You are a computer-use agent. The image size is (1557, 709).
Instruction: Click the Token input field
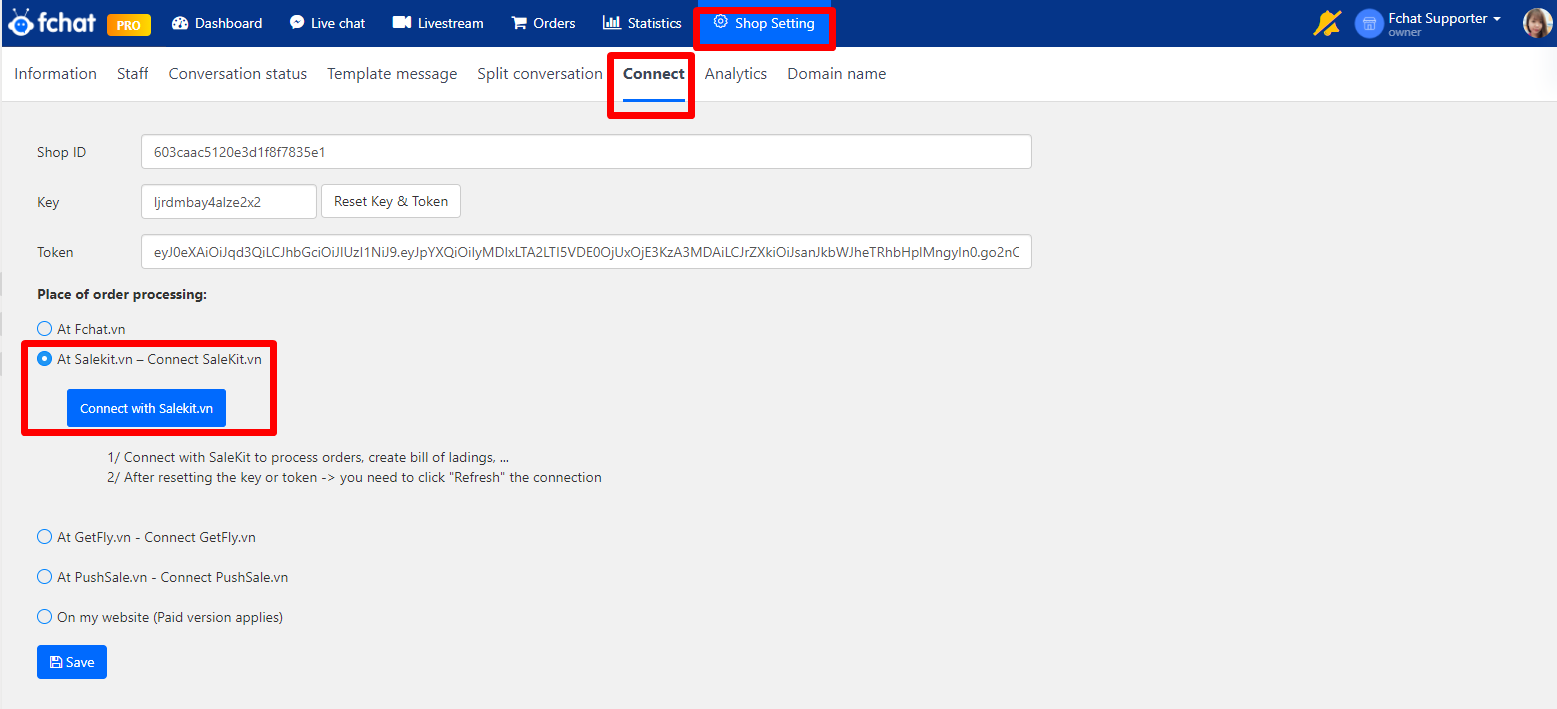click(586, 252)
